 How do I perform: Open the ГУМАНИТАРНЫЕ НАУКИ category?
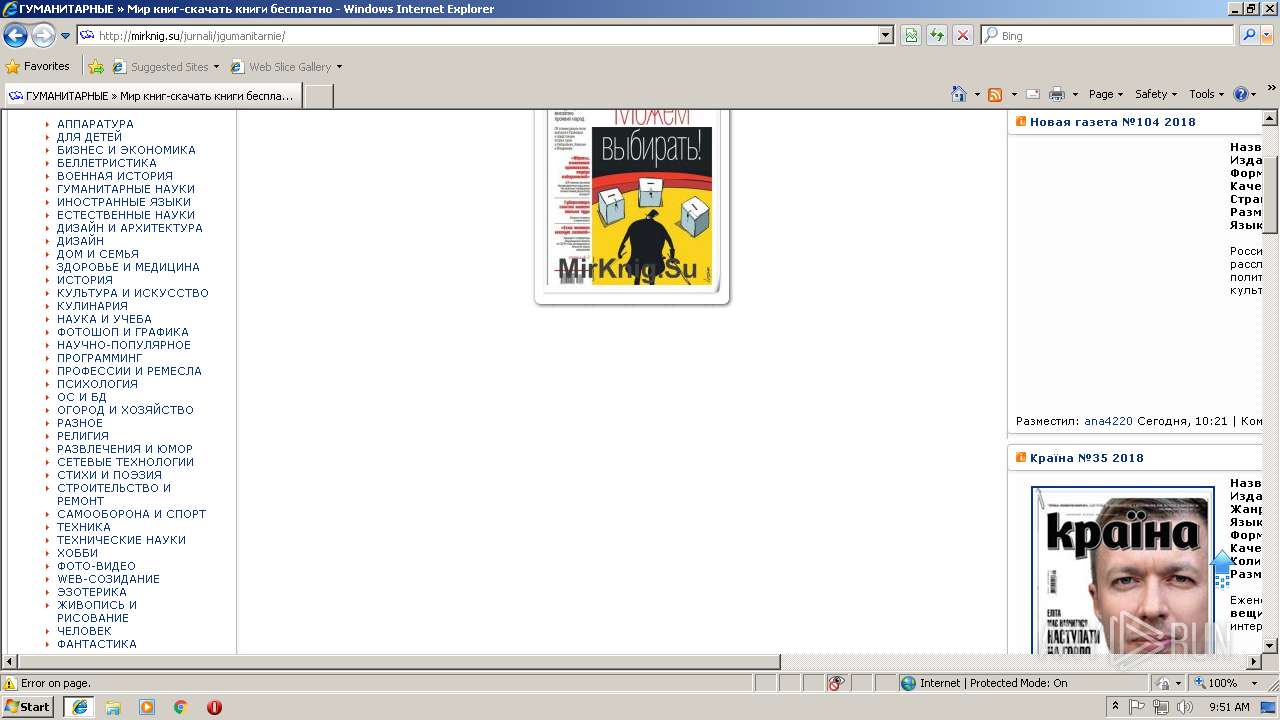pyautogui.click(x=126, y=189)
